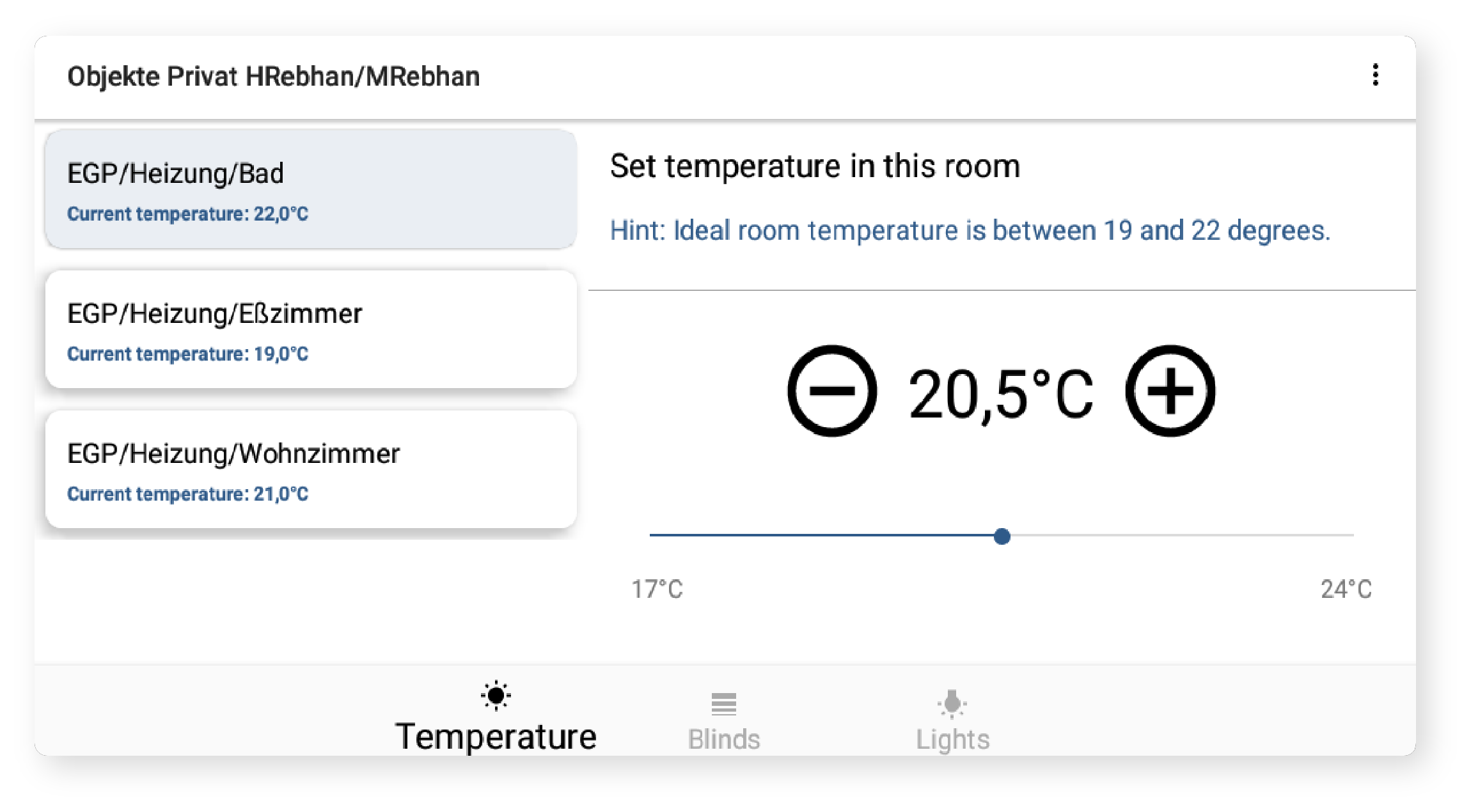Open the three-dot overflow menu

[x=1375, y=75]
